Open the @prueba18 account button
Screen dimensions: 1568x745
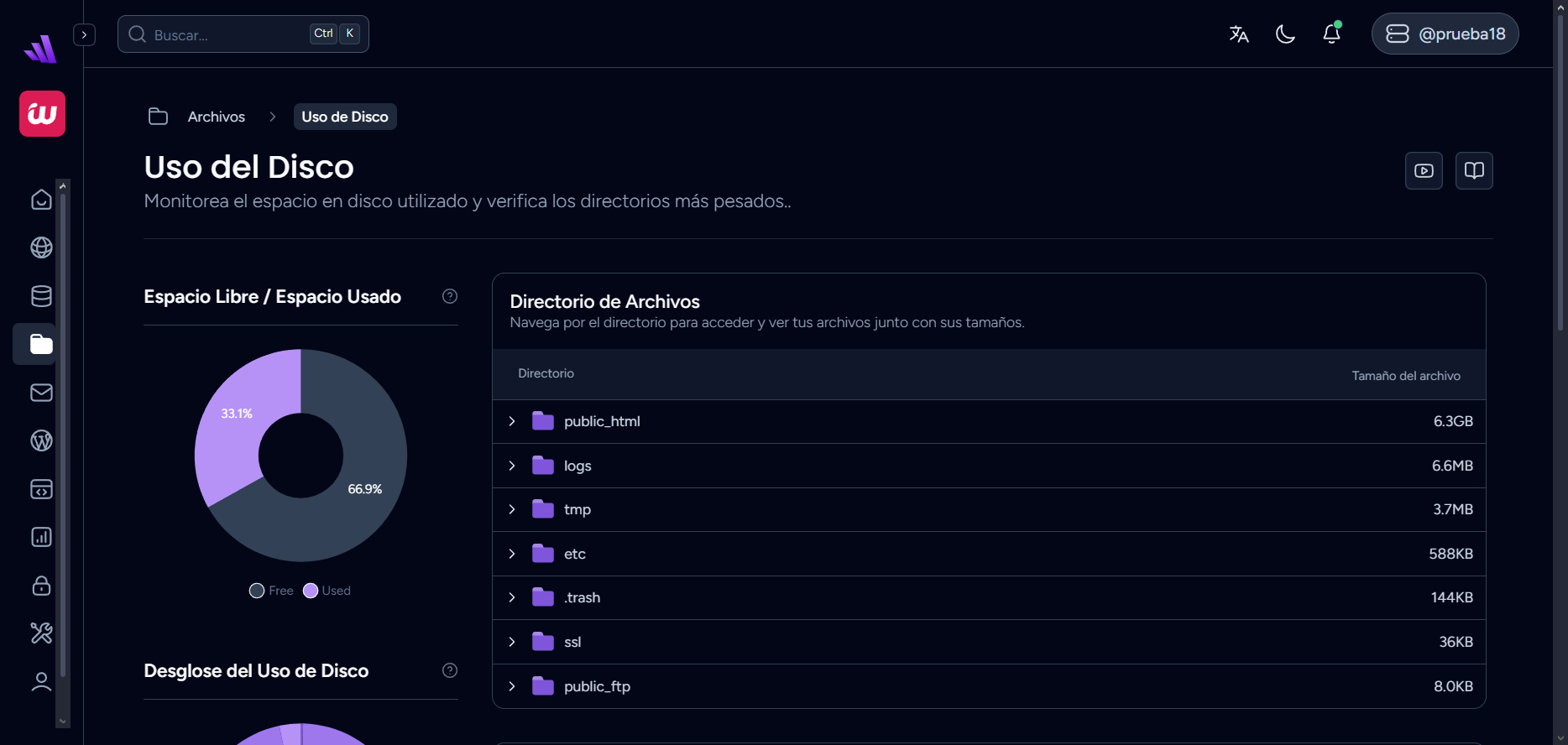(1445, 34)
